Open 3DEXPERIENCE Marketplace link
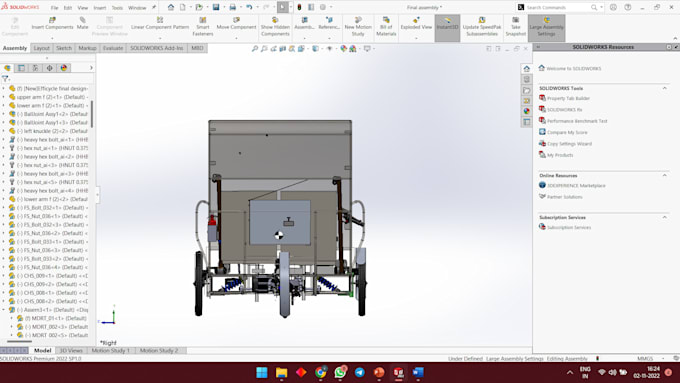This screenshot has height=383, width=680. [576, 186]
